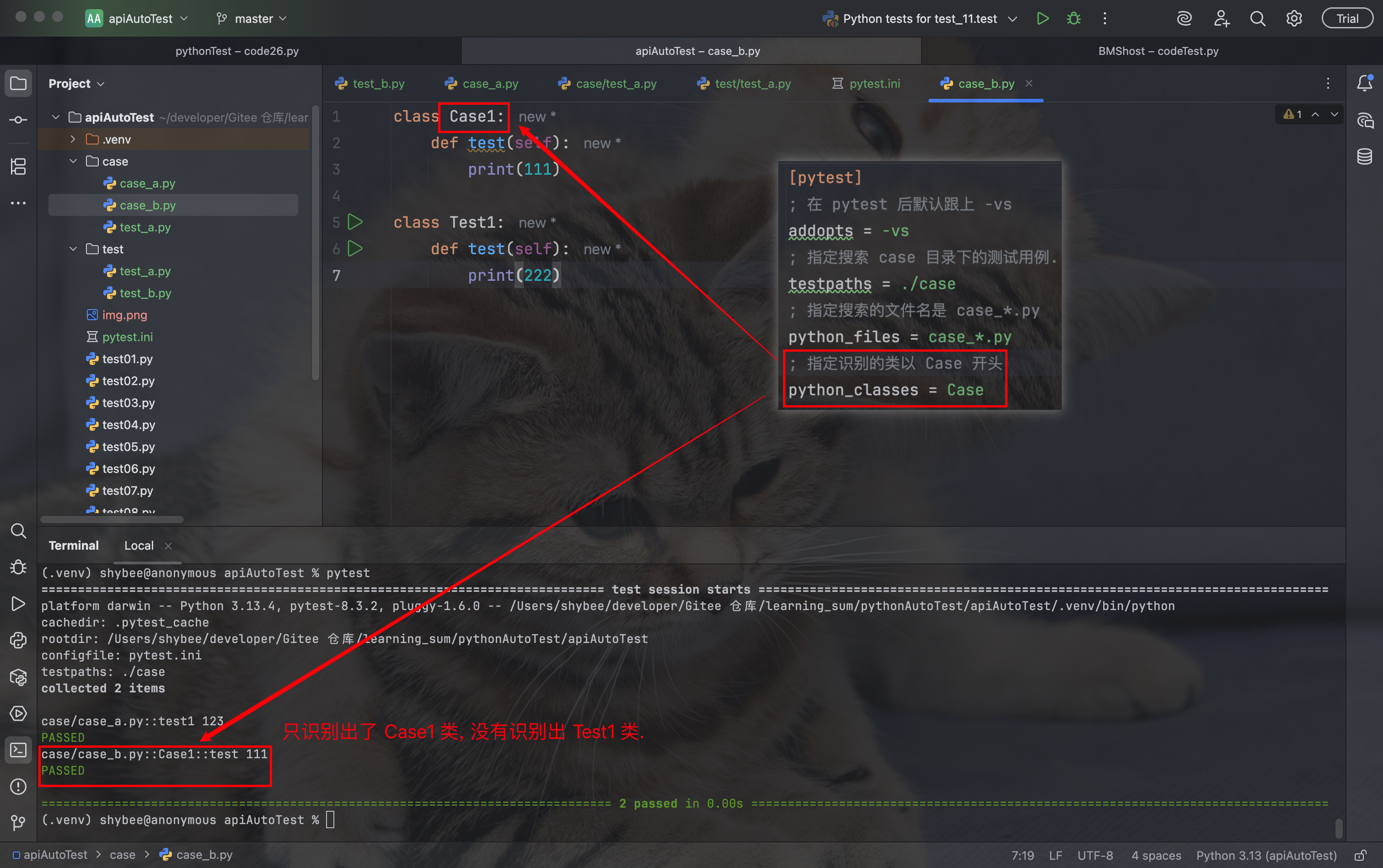1383x868 pixels.
Task: Open the Python Packages tool window
Action: (18, 677)
